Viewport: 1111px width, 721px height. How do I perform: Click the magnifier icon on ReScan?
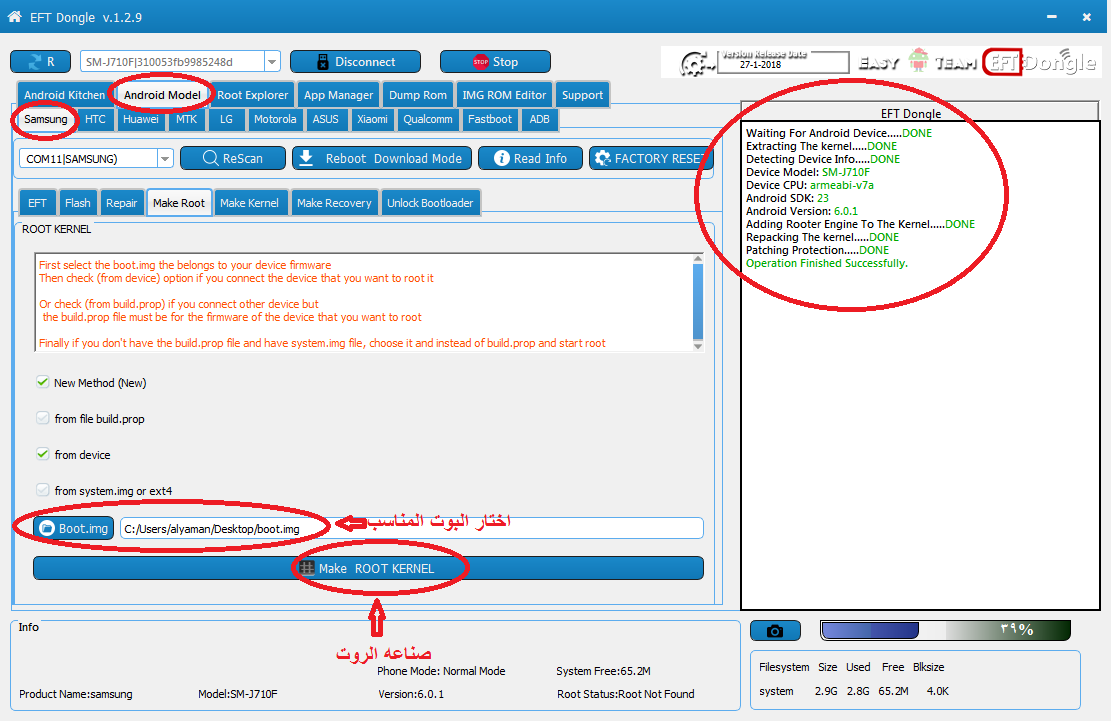(210, 158)
